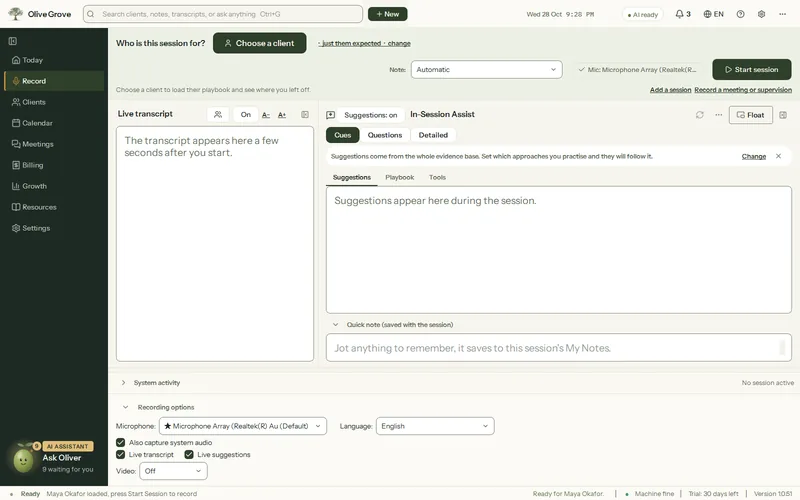Switch to the Playbook tab
The width and height of the screenshot is (800, 500).
pos(399,177)
